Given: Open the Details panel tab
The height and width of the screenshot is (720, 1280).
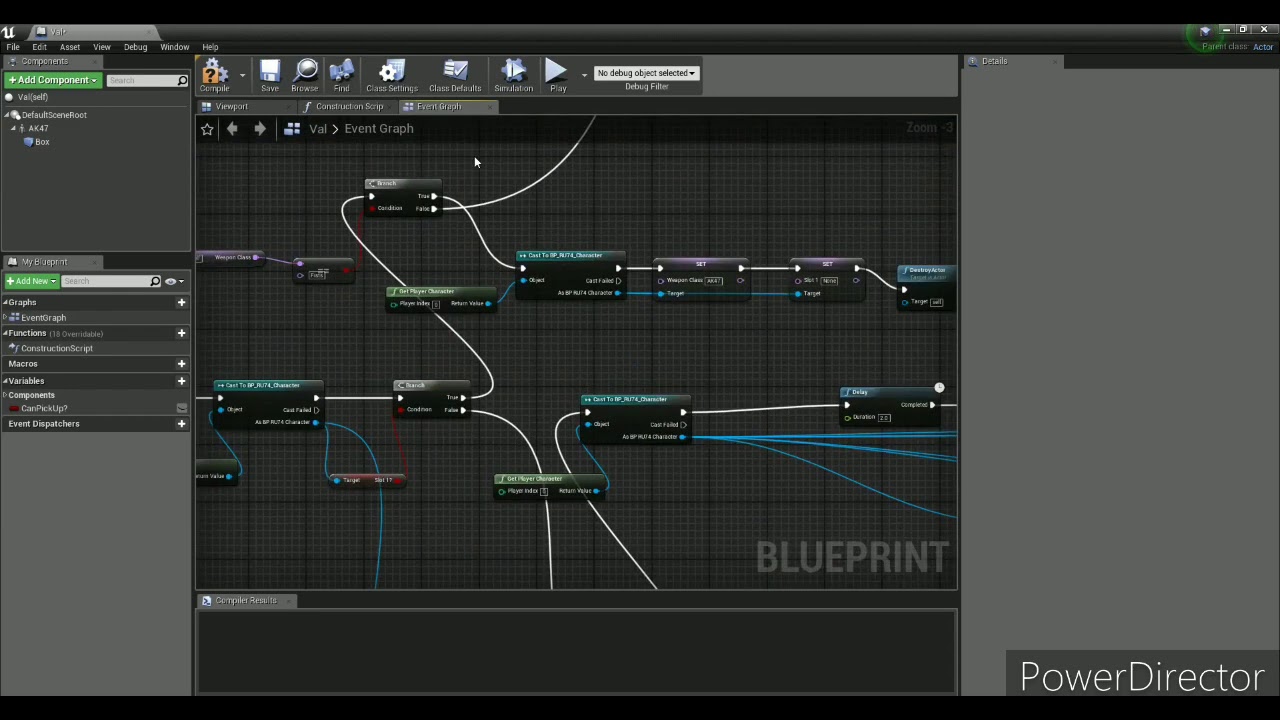Looking at the screenshot, I should pos(994,61).
